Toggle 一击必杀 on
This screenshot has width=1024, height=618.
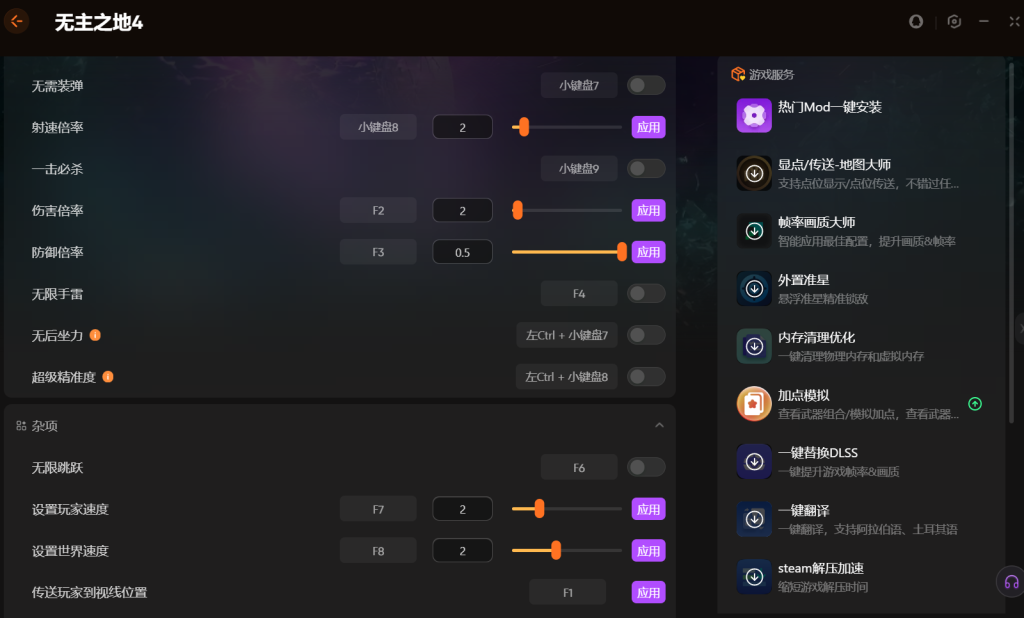tap(646, 169)
